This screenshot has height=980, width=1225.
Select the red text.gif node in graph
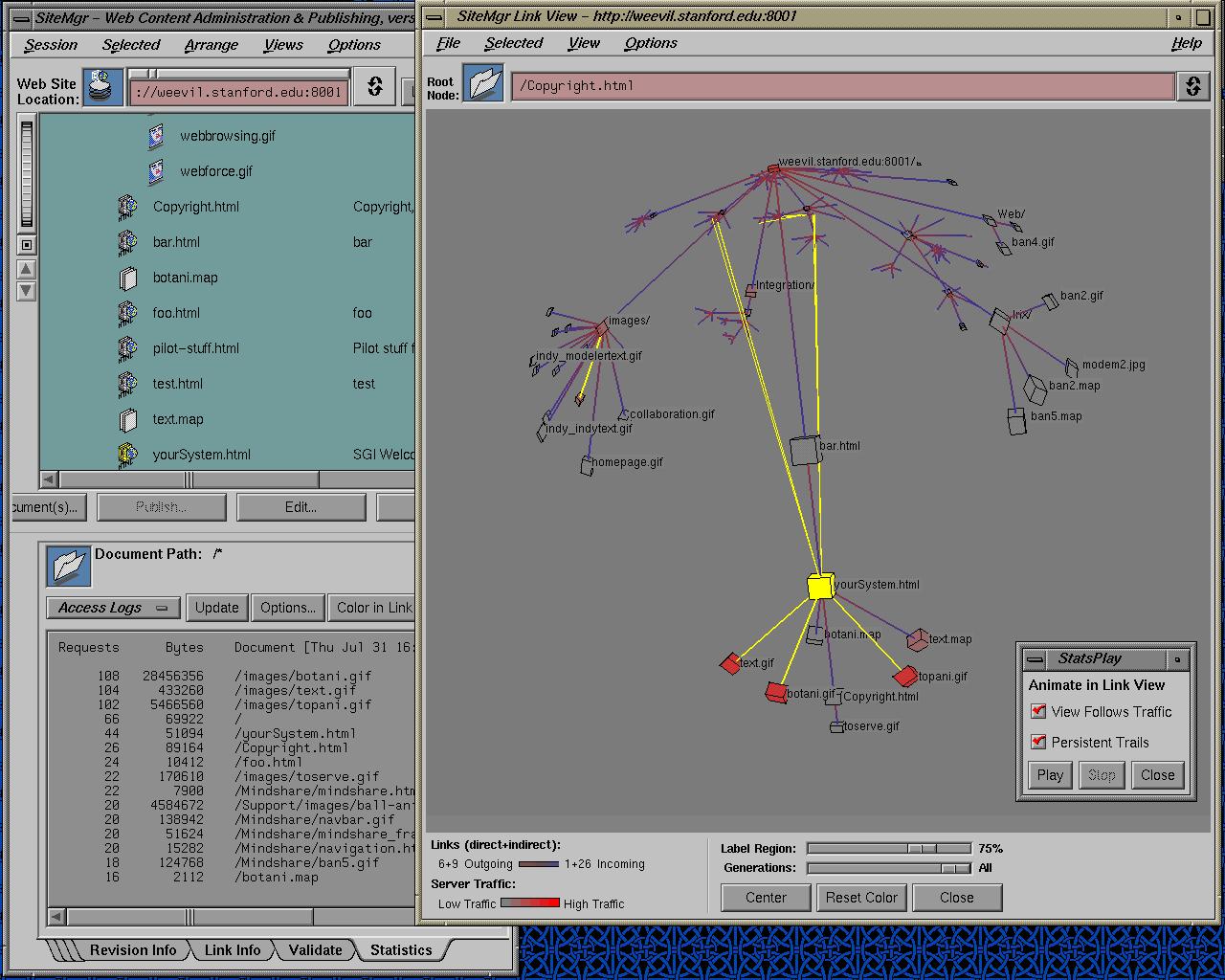point(731,663)
